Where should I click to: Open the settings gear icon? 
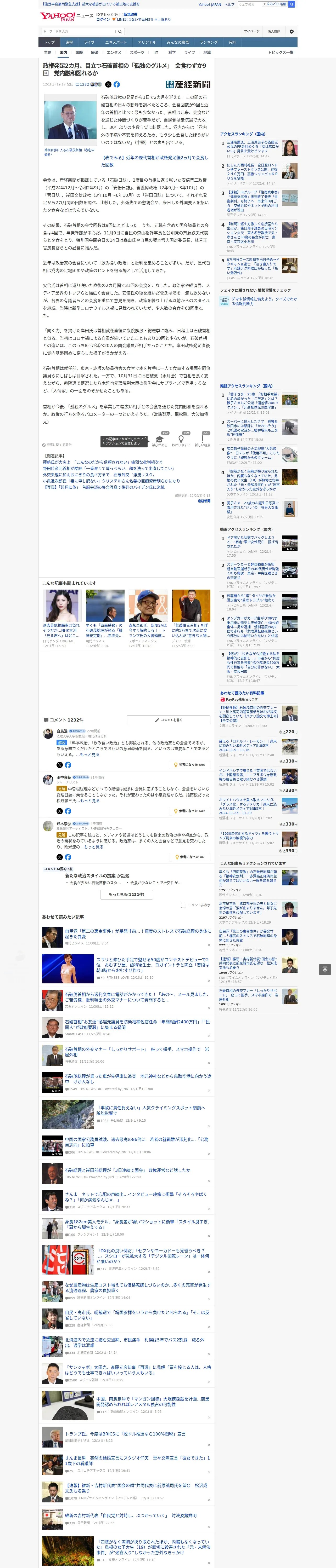[x=292, y=31]
